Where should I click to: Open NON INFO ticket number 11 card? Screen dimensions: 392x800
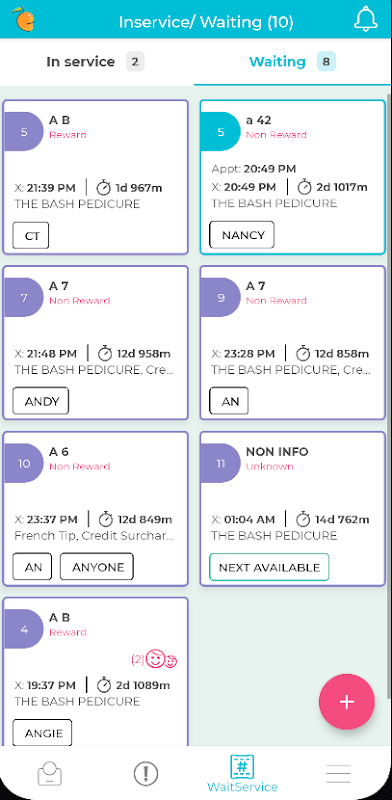click(x=292, y=509)
